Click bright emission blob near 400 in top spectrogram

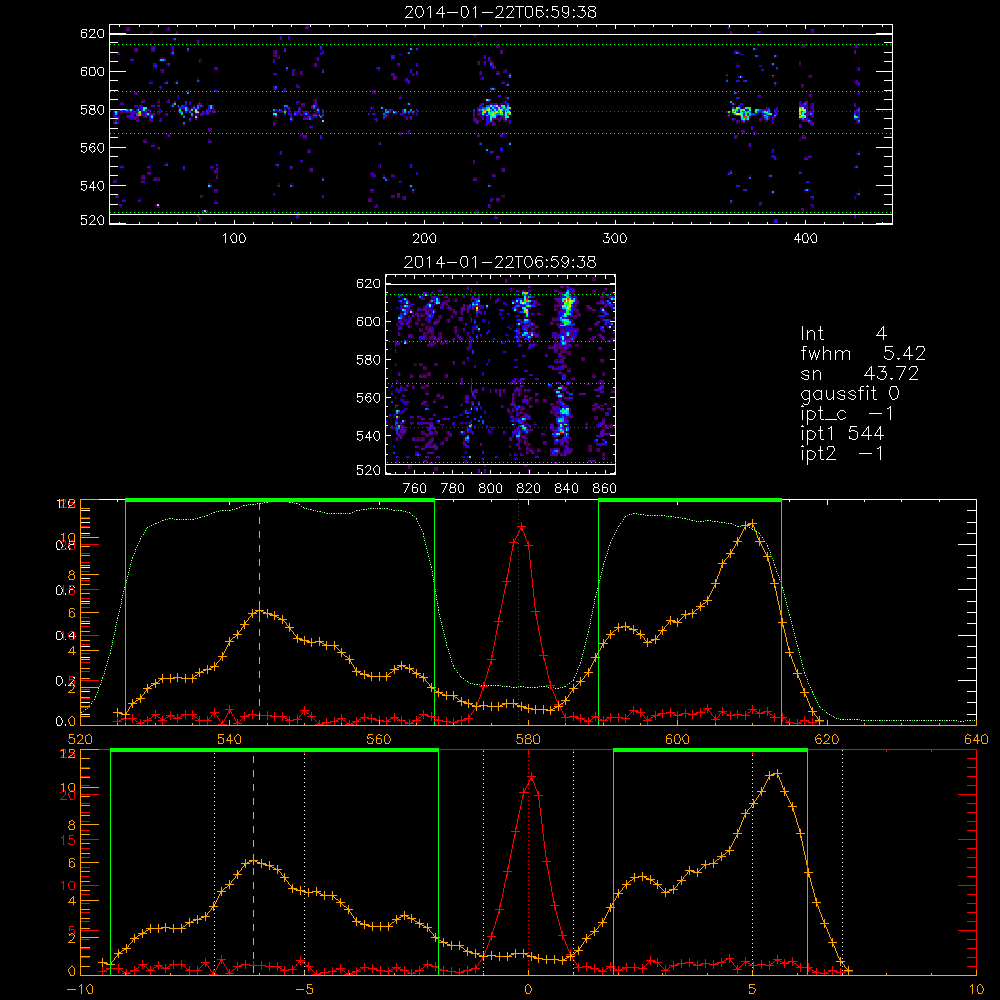(x=804, y=113)
